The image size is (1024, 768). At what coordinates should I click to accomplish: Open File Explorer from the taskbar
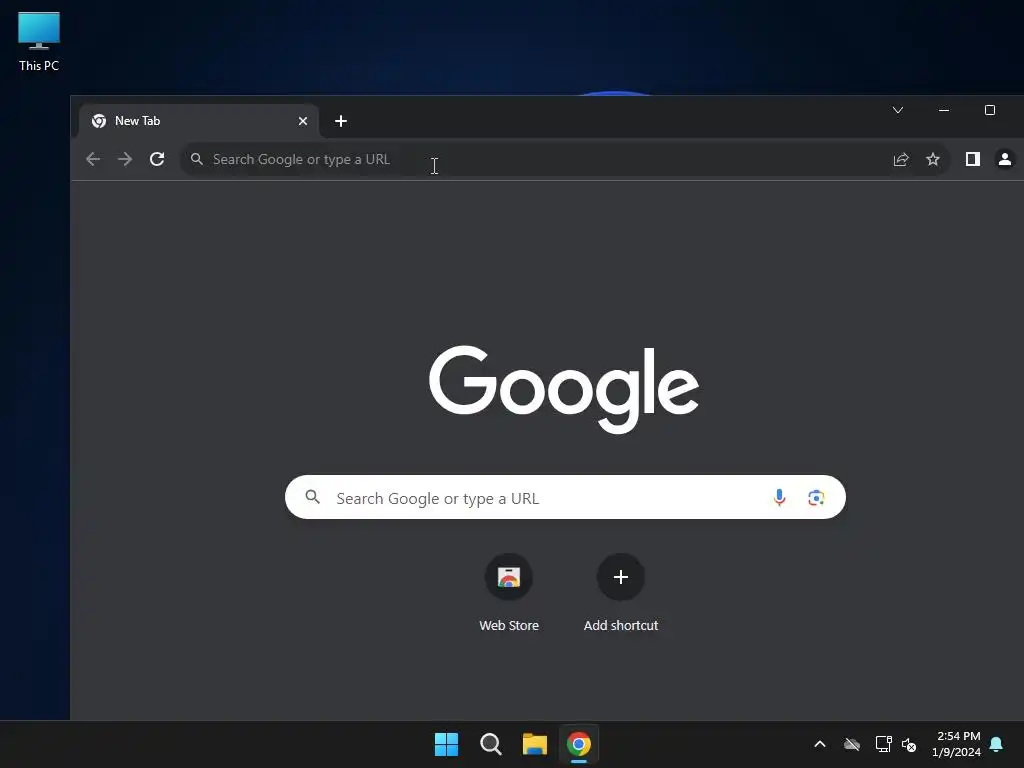[535, 744]
